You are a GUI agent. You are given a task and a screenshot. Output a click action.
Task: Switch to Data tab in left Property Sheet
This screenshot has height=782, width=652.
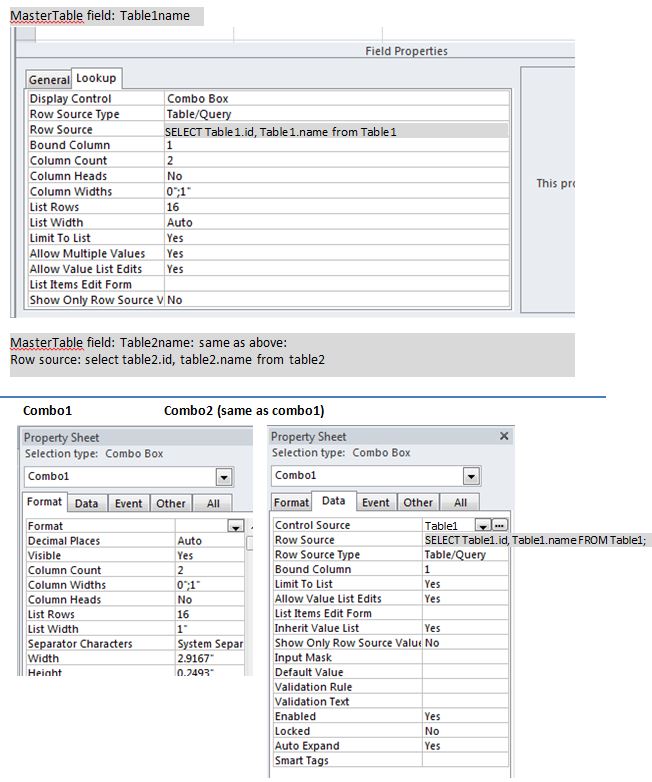[86, 503]
